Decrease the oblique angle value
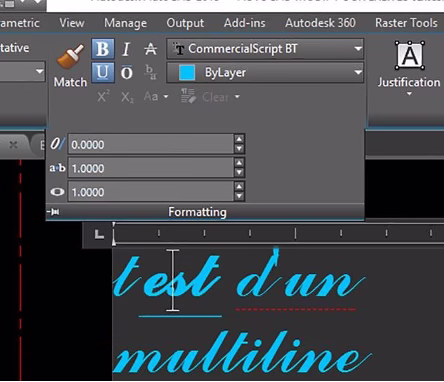 point(239,149)
